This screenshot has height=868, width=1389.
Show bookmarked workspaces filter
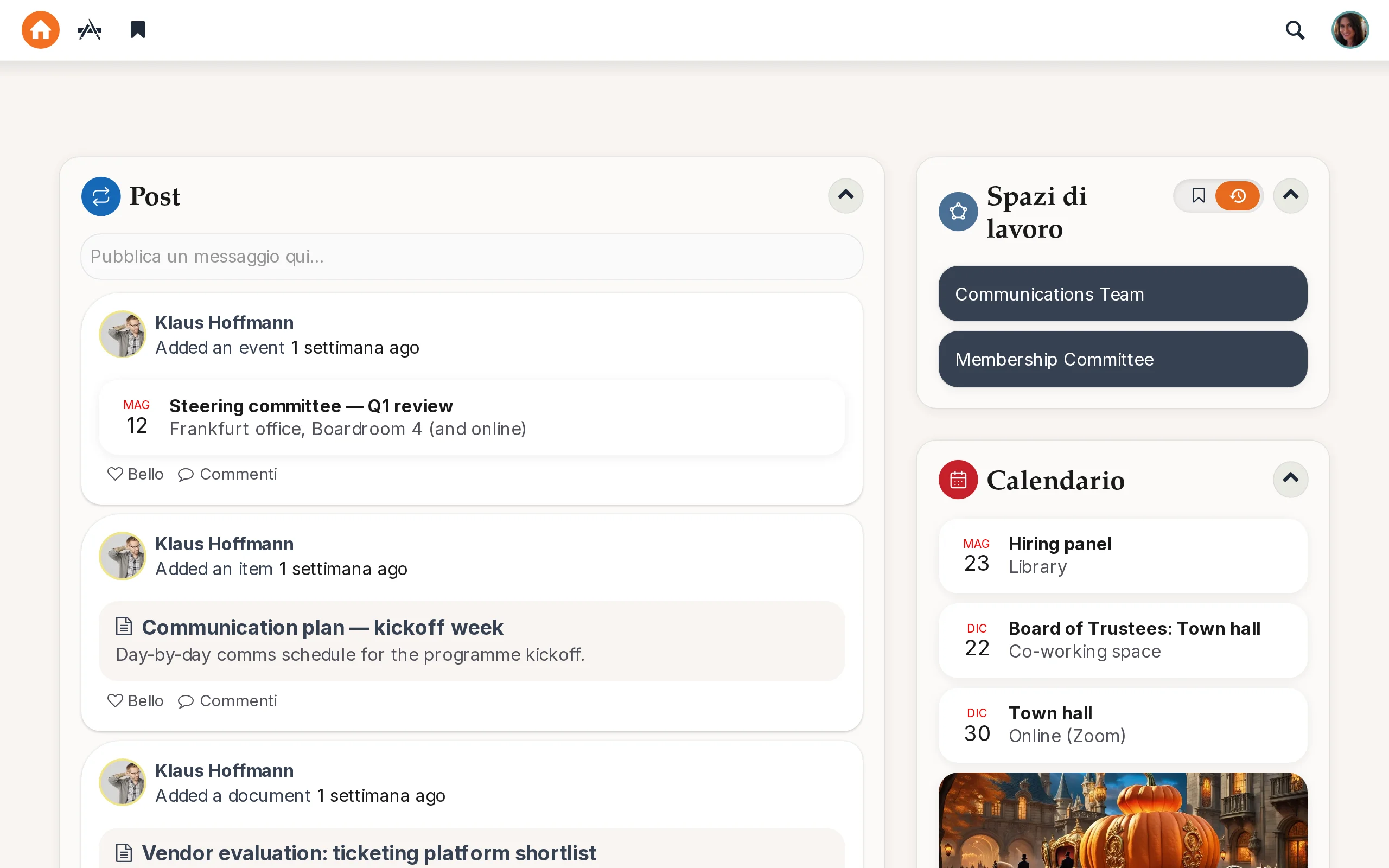(x=1198, y=196)
